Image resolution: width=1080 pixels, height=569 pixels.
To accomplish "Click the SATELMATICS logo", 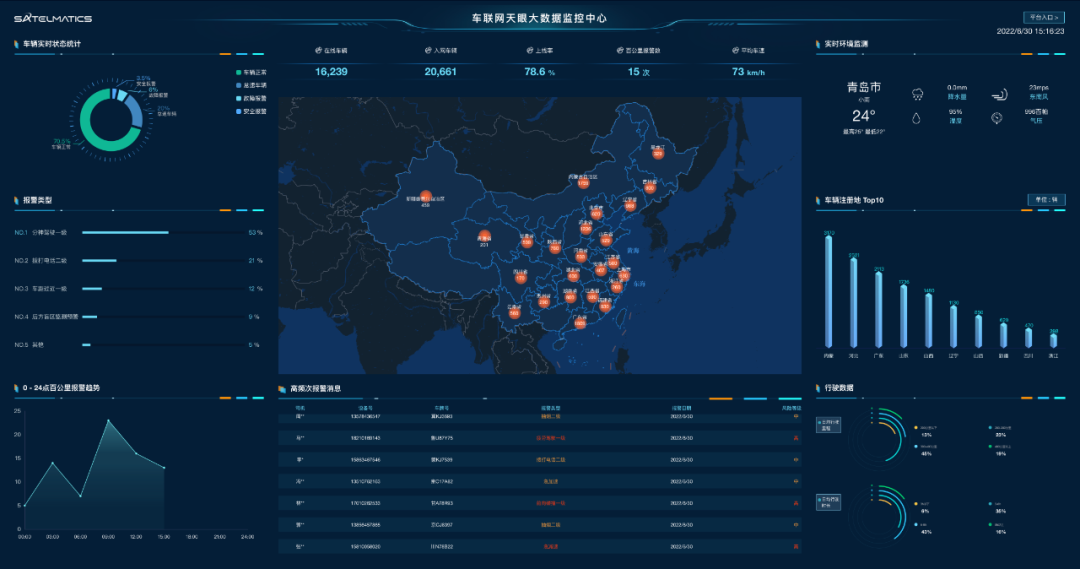I will point(53,19).
